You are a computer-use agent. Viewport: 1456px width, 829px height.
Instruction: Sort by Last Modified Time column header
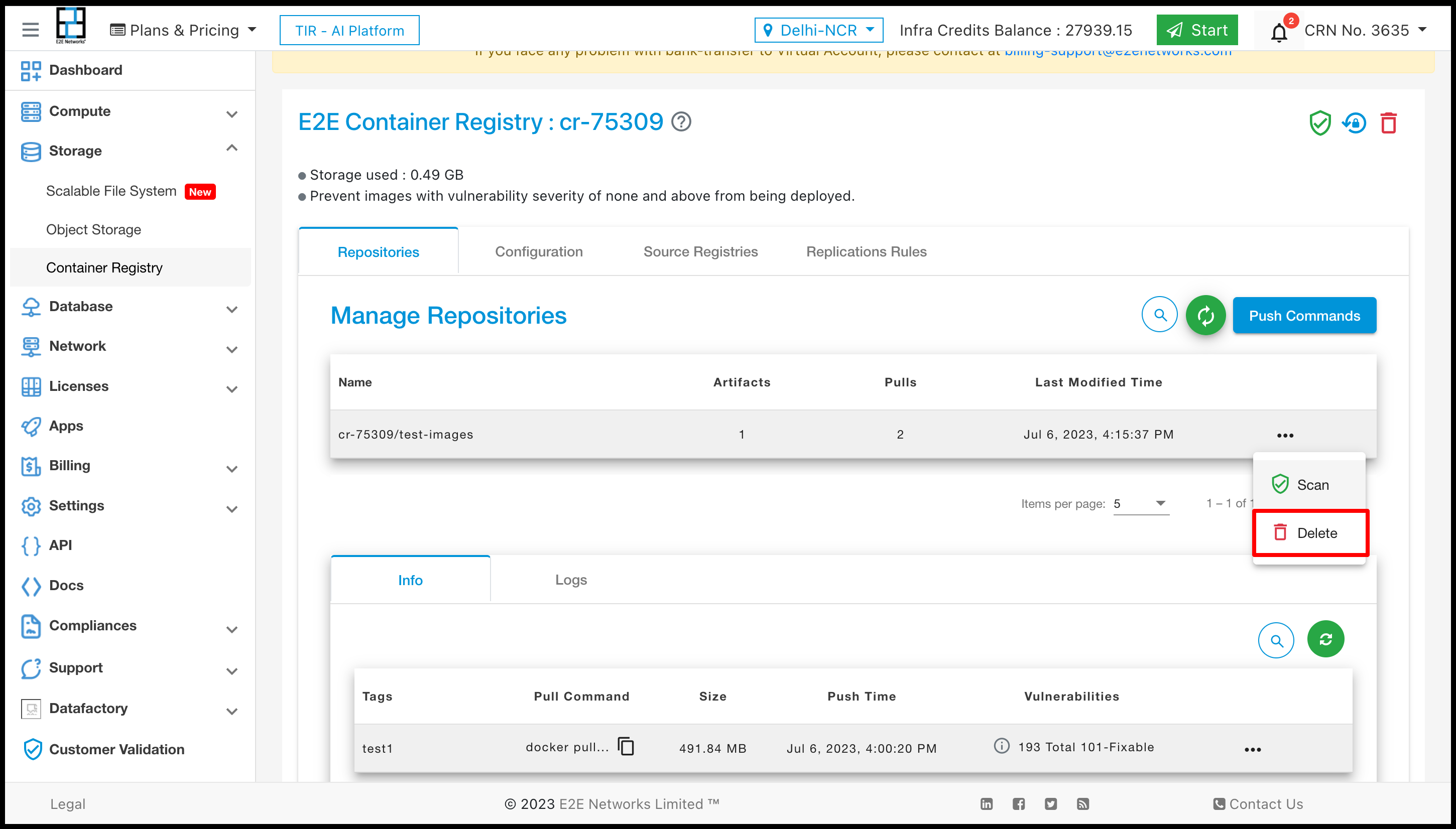point(1098,382)
